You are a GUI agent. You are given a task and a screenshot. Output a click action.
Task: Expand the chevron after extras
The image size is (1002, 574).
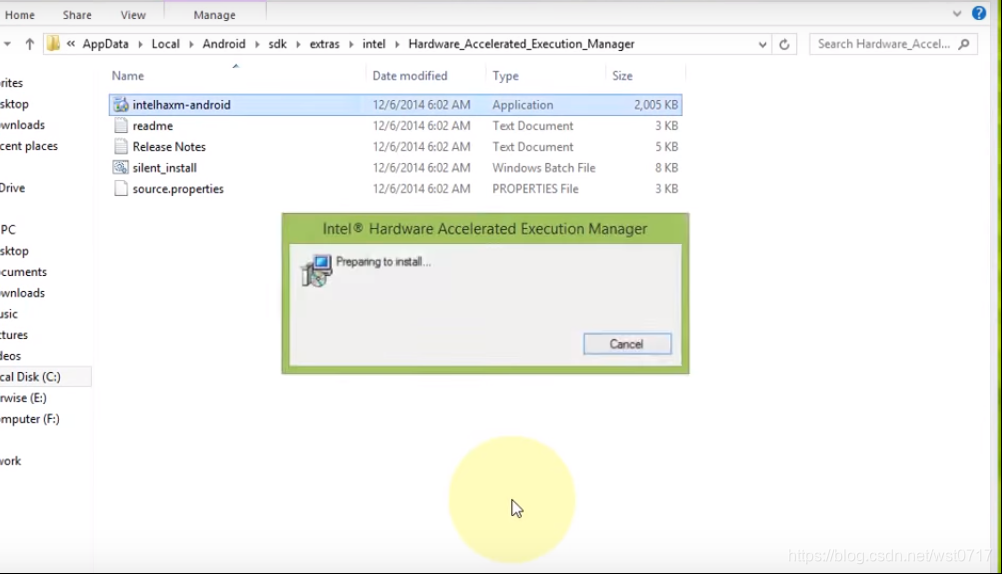pos(351,44)
